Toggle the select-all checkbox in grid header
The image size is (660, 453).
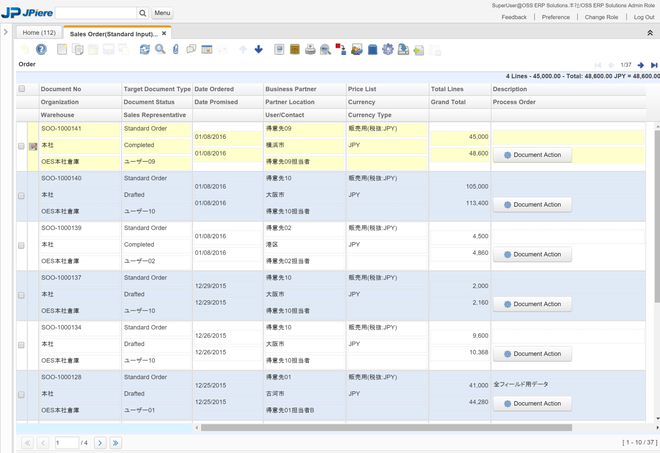pos(22,89)
